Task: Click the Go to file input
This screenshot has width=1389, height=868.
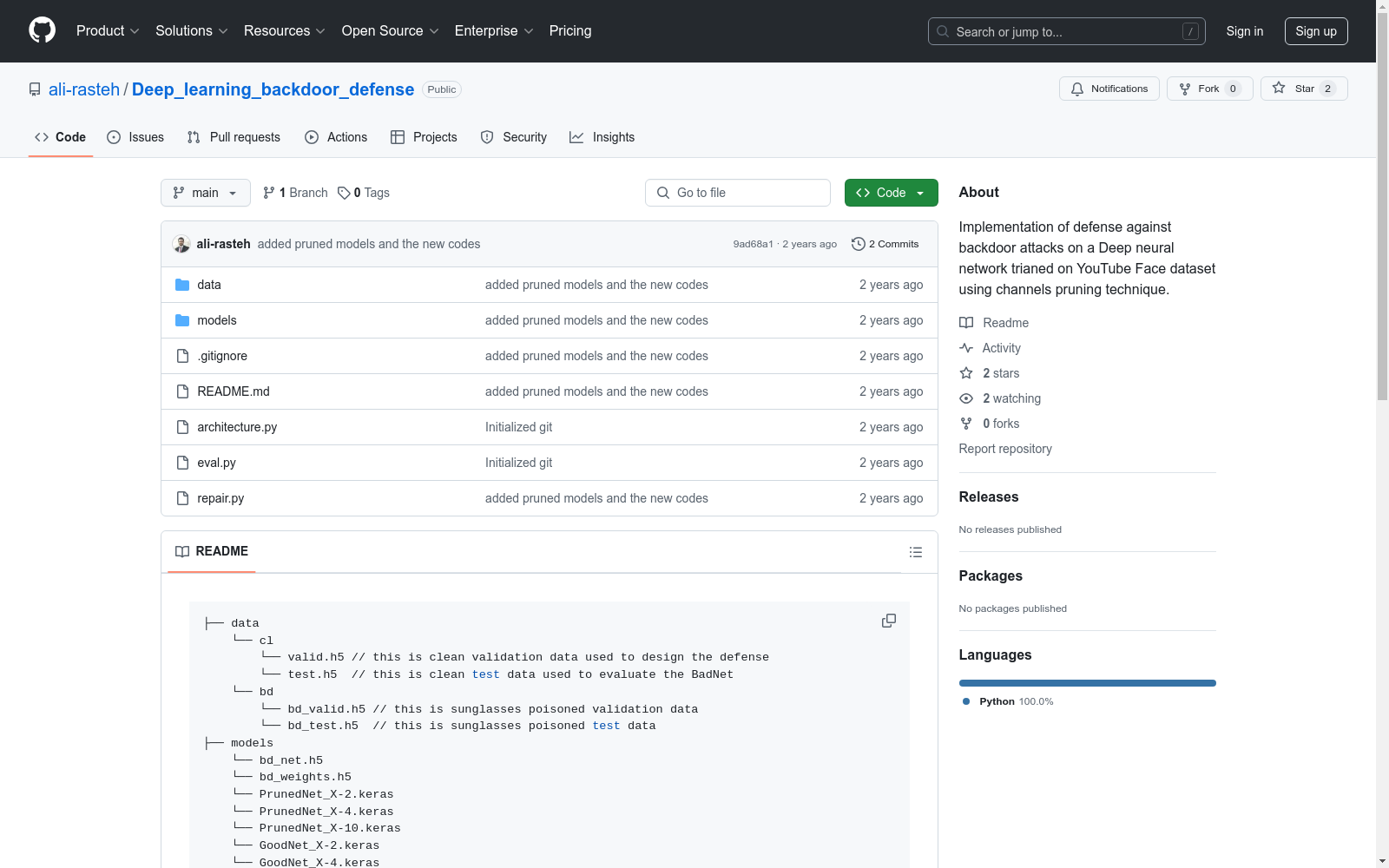Action: tap(738, 193)
